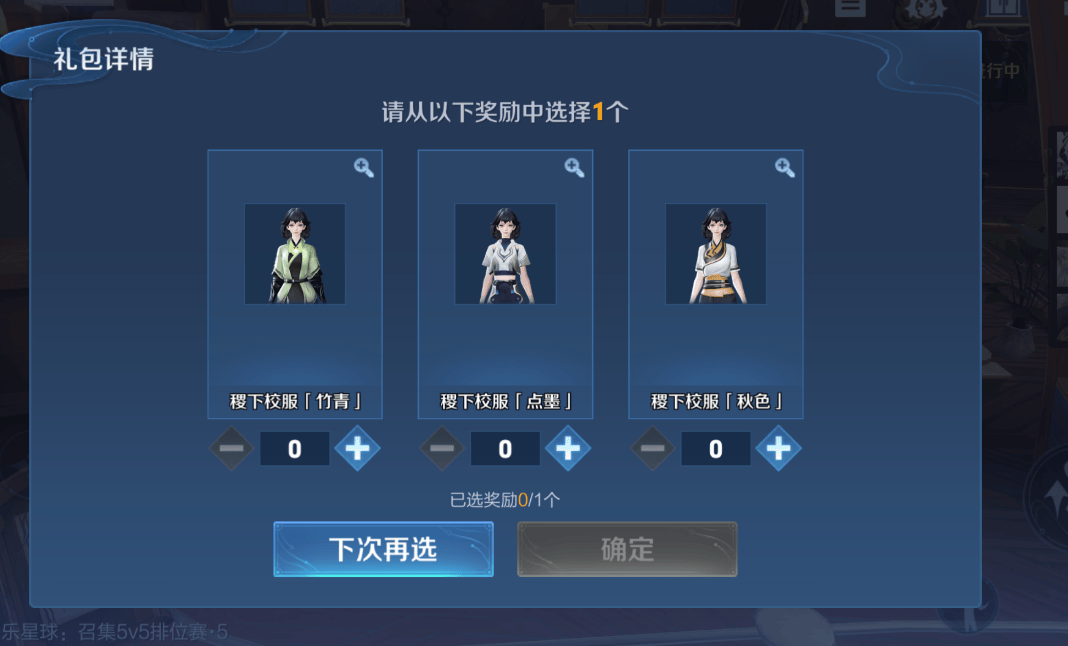Increase 稷下校服「秋色」 count with plus button
Image resolution: width=1068 pixels, height=646 pixels.
tap(779, 448)
